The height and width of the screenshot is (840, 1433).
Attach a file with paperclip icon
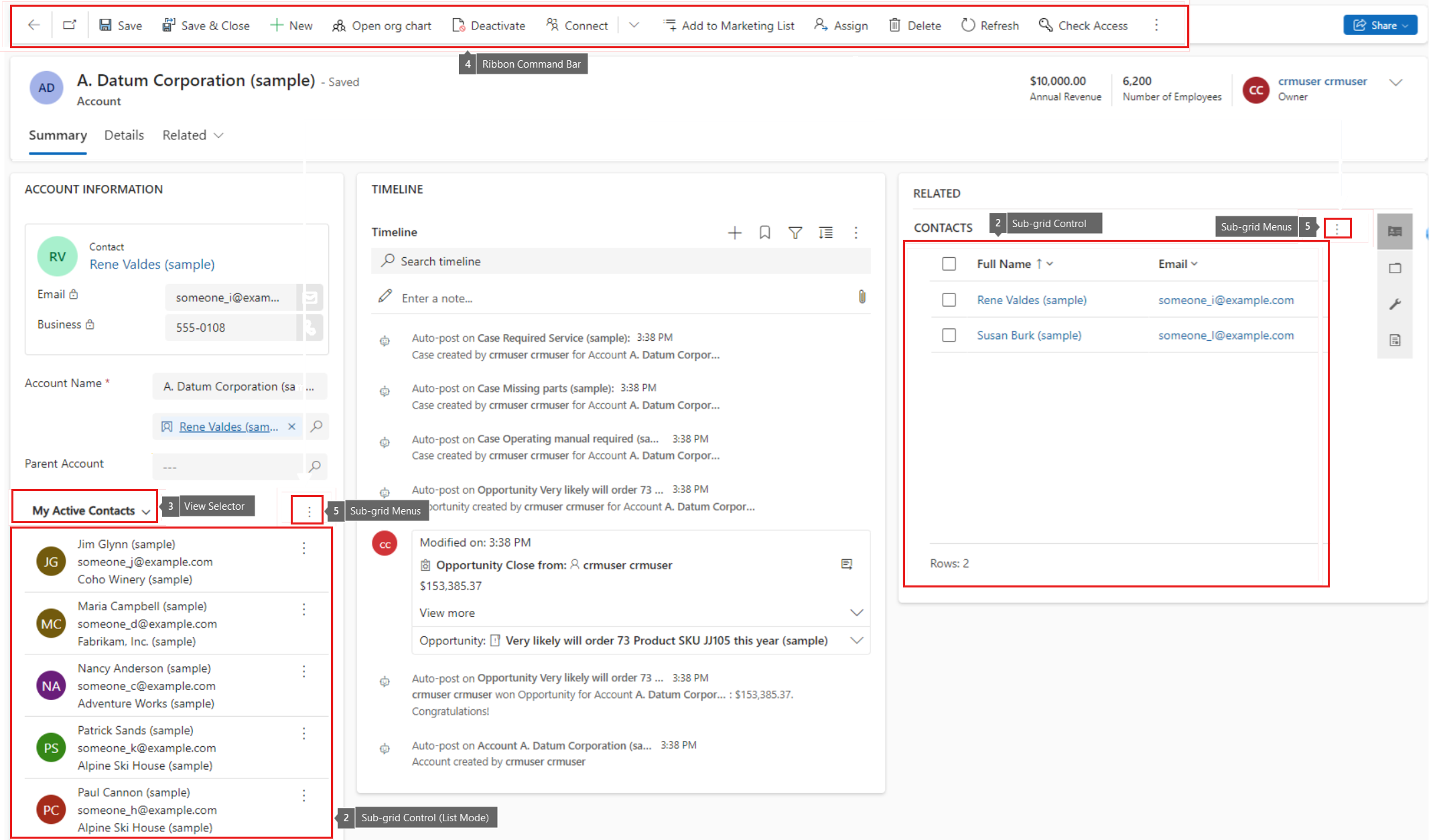click(862, 297)
